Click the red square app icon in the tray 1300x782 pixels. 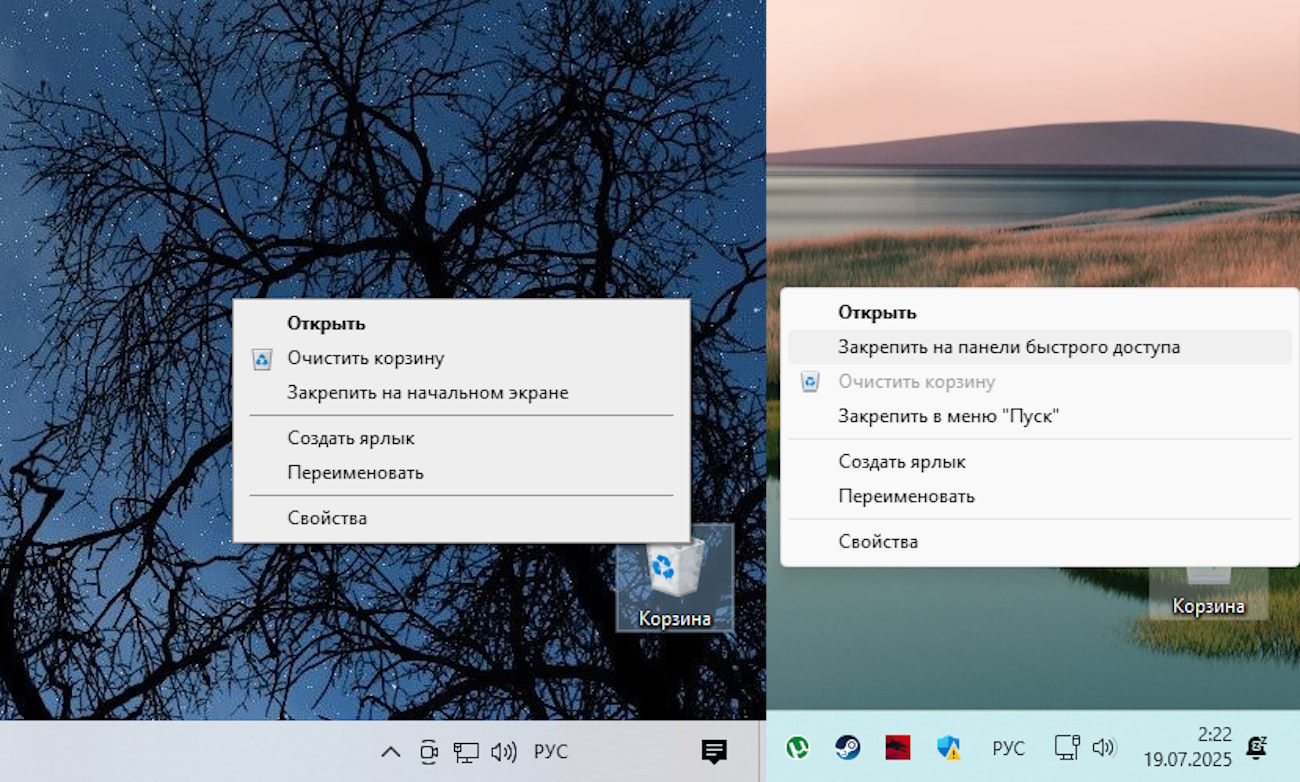(897, 747)
